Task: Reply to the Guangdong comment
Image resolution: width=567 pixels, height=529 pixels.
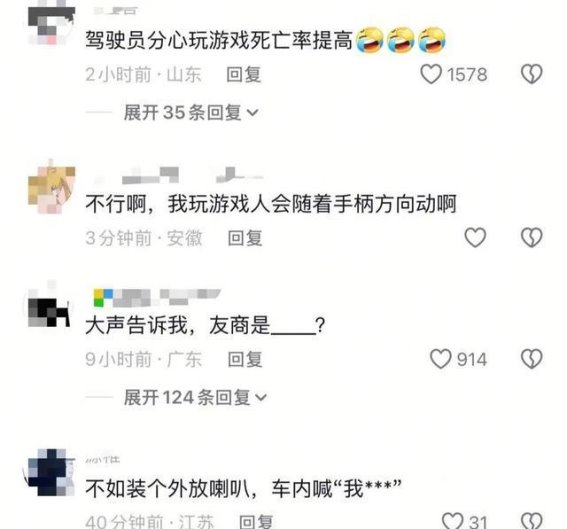Action: 245,359
